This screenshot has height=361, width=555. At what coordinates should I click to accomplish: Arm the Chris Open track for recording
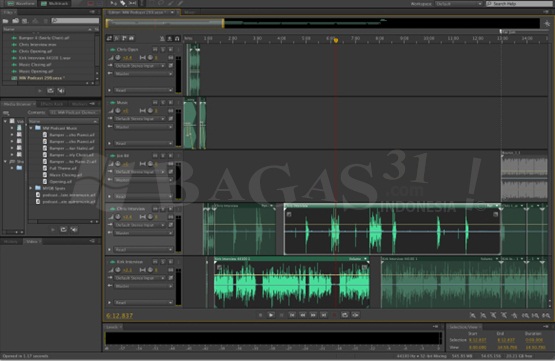pos(171,50)
